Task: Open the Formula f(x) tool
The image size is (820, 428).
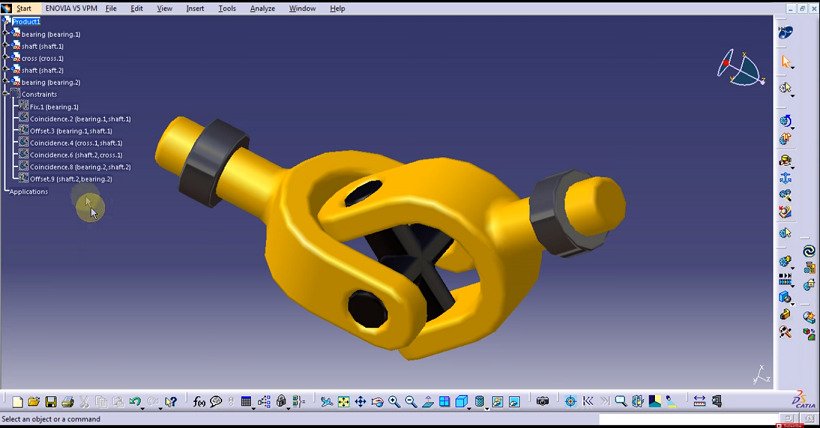Action: coord(198,401)
